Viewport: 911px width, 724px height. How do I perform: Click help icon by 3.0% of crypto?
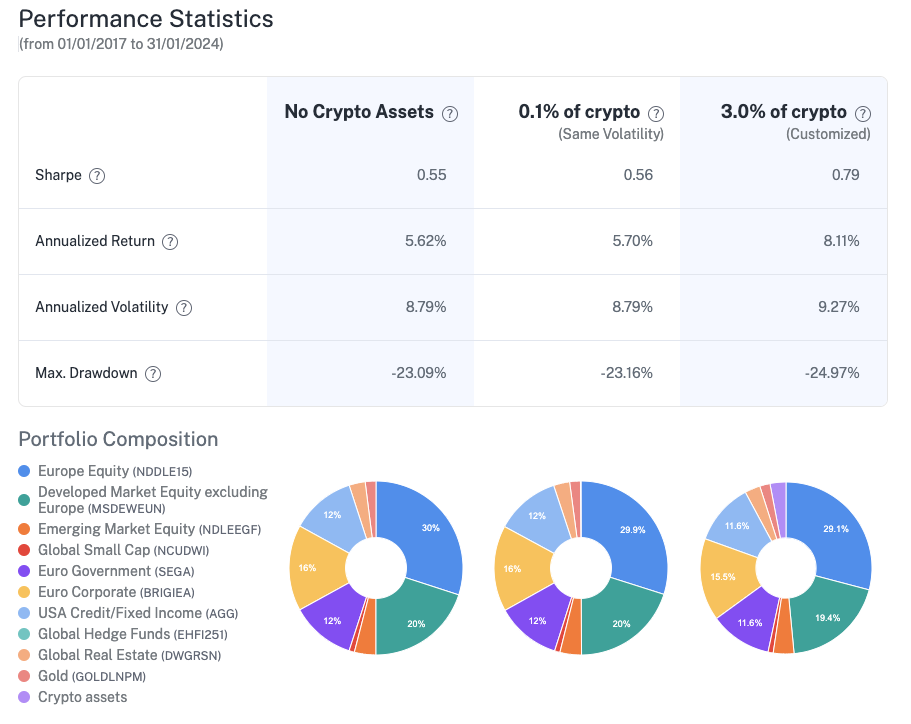coord(863,113)
